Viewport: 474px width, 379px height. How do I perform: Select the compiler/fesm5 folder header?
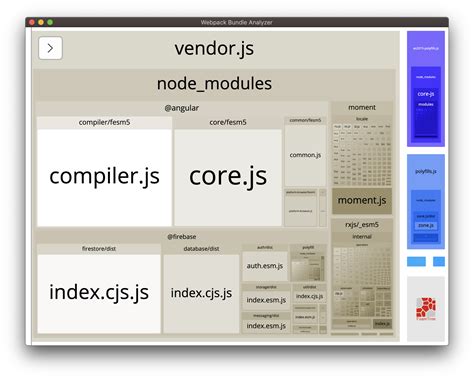point(104,122)
